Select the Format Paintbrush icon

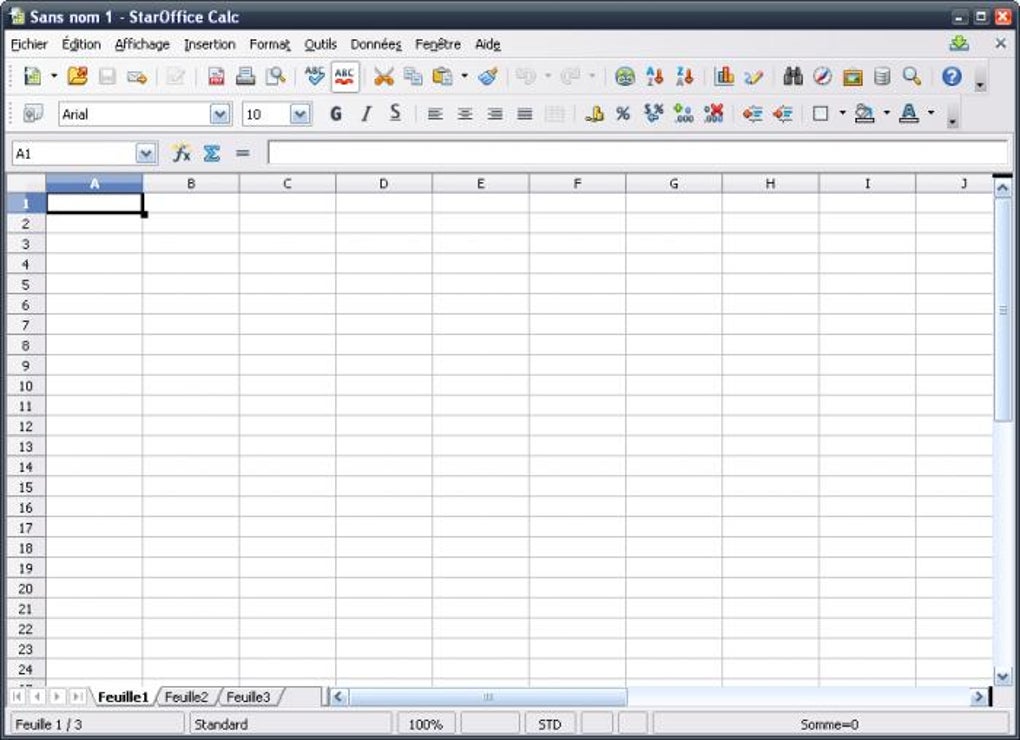tap(488, 77)
